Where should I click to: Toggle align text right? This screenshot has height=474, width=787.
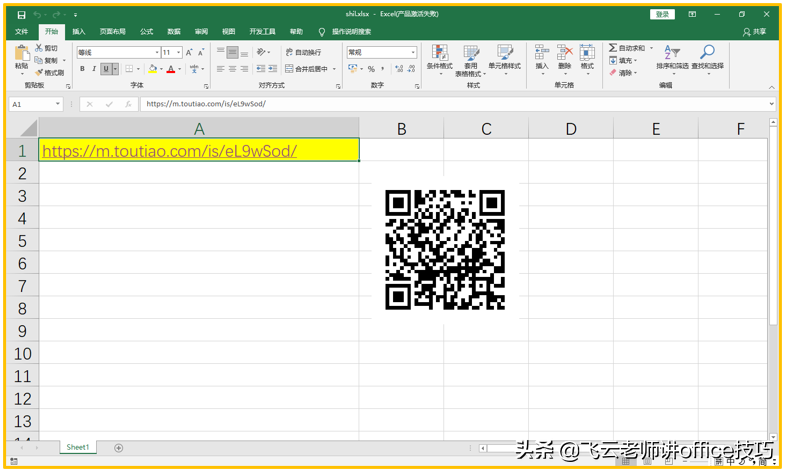[x=244, y=69]
